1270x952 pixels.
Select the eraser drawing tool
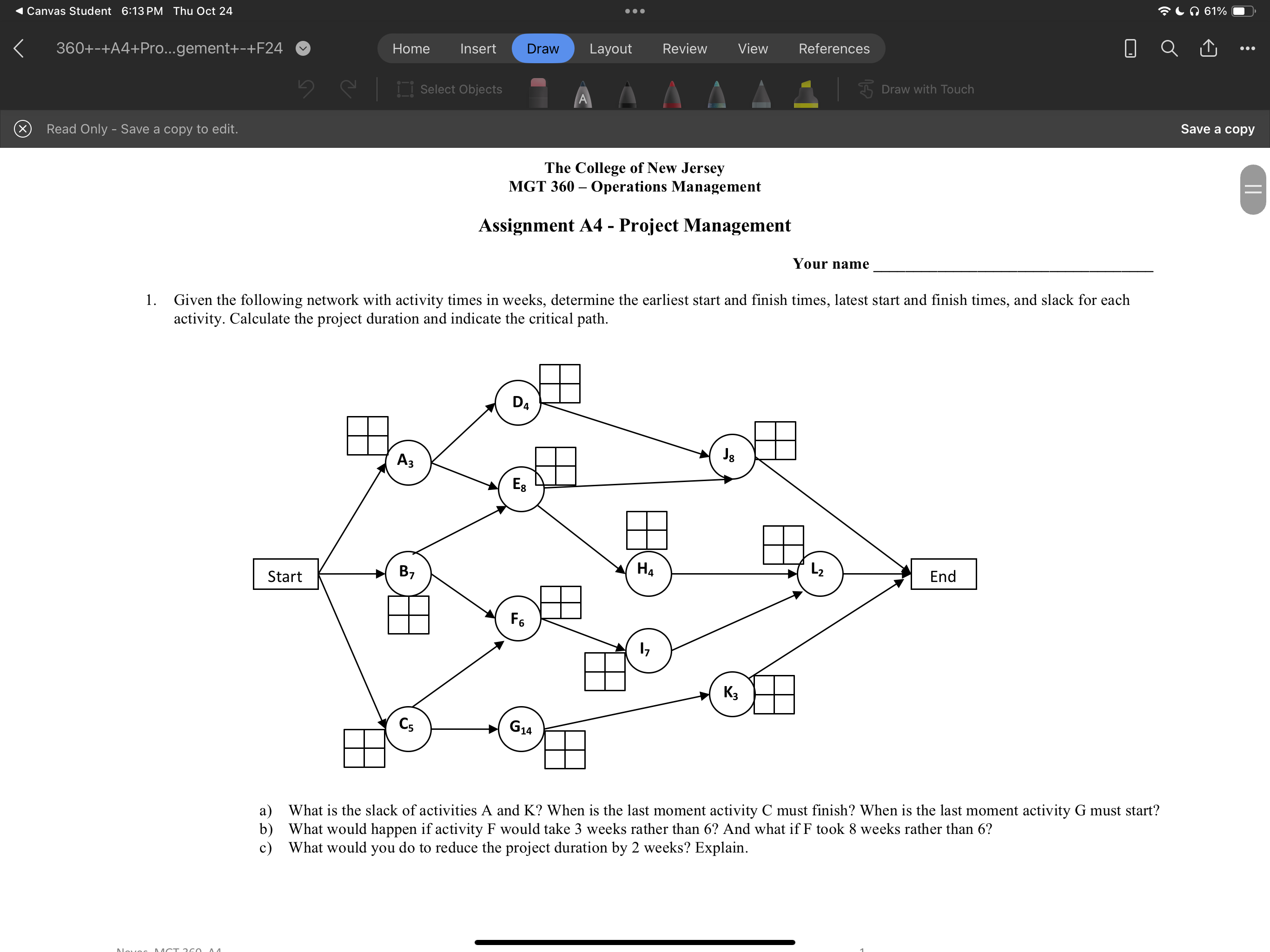point(538,93)
